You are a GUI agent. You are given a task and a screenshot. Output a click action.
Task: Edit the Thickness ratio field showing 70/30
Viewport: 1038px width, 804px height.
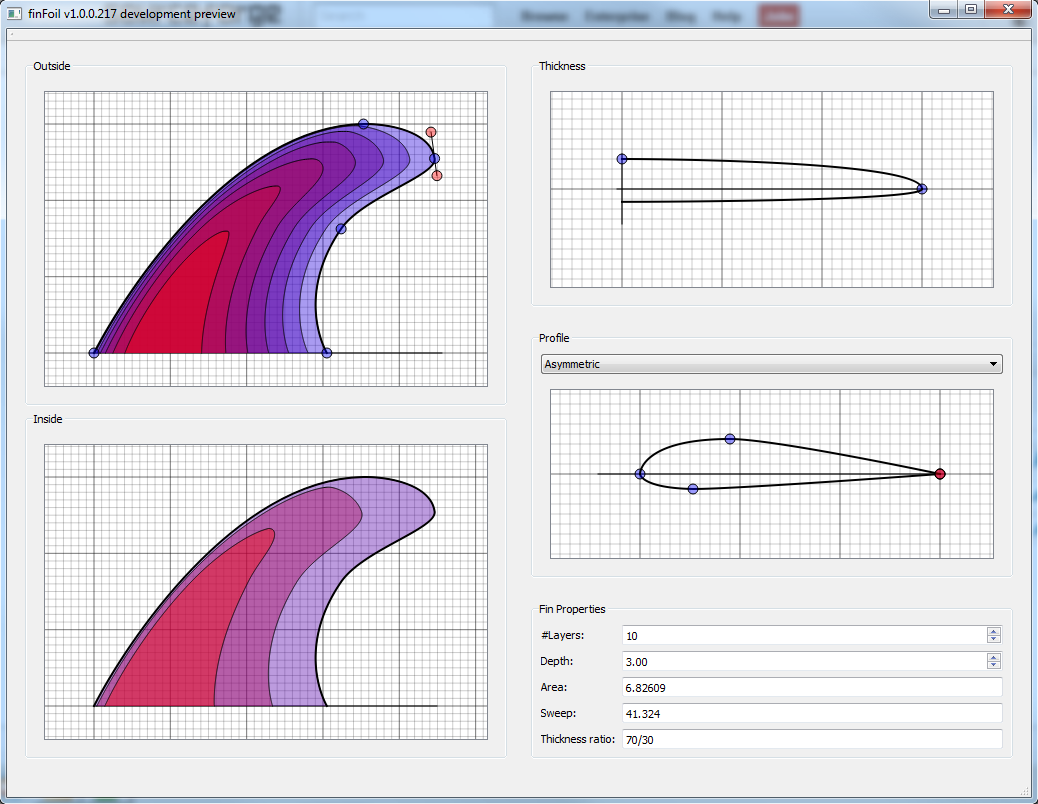click(810, 739)
